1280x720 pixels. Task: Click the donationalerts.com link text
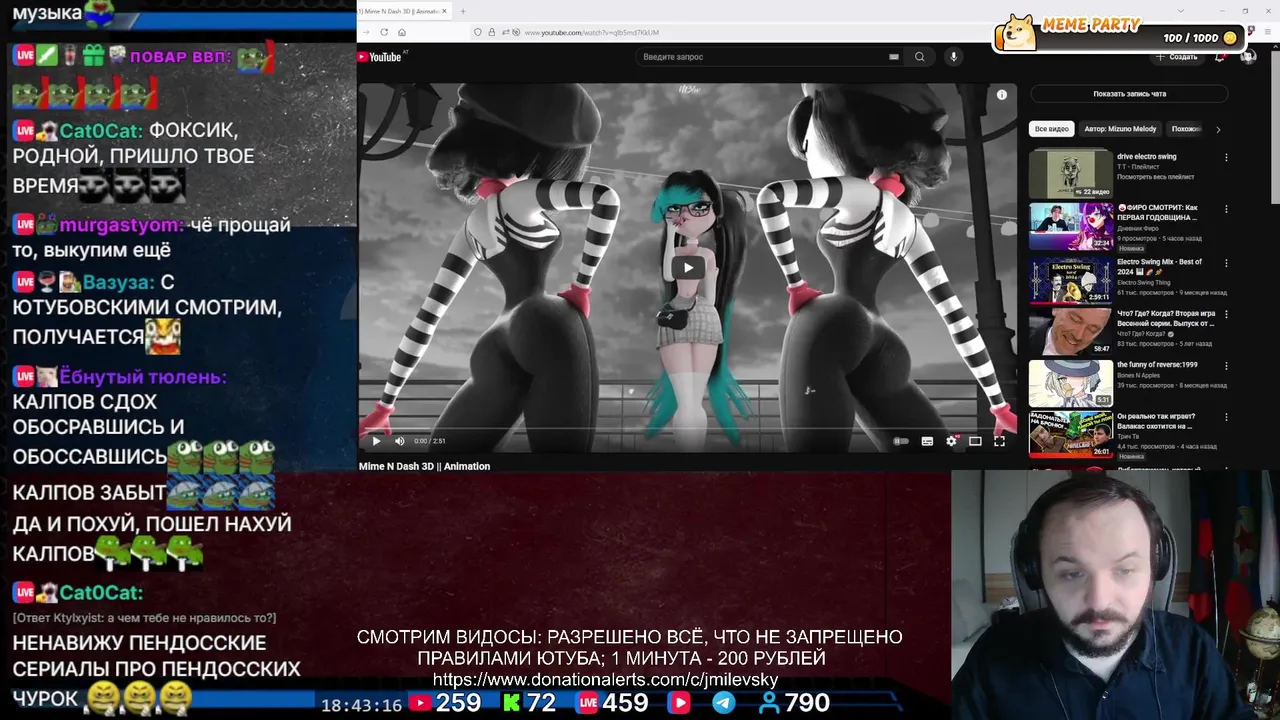point(605,680)
